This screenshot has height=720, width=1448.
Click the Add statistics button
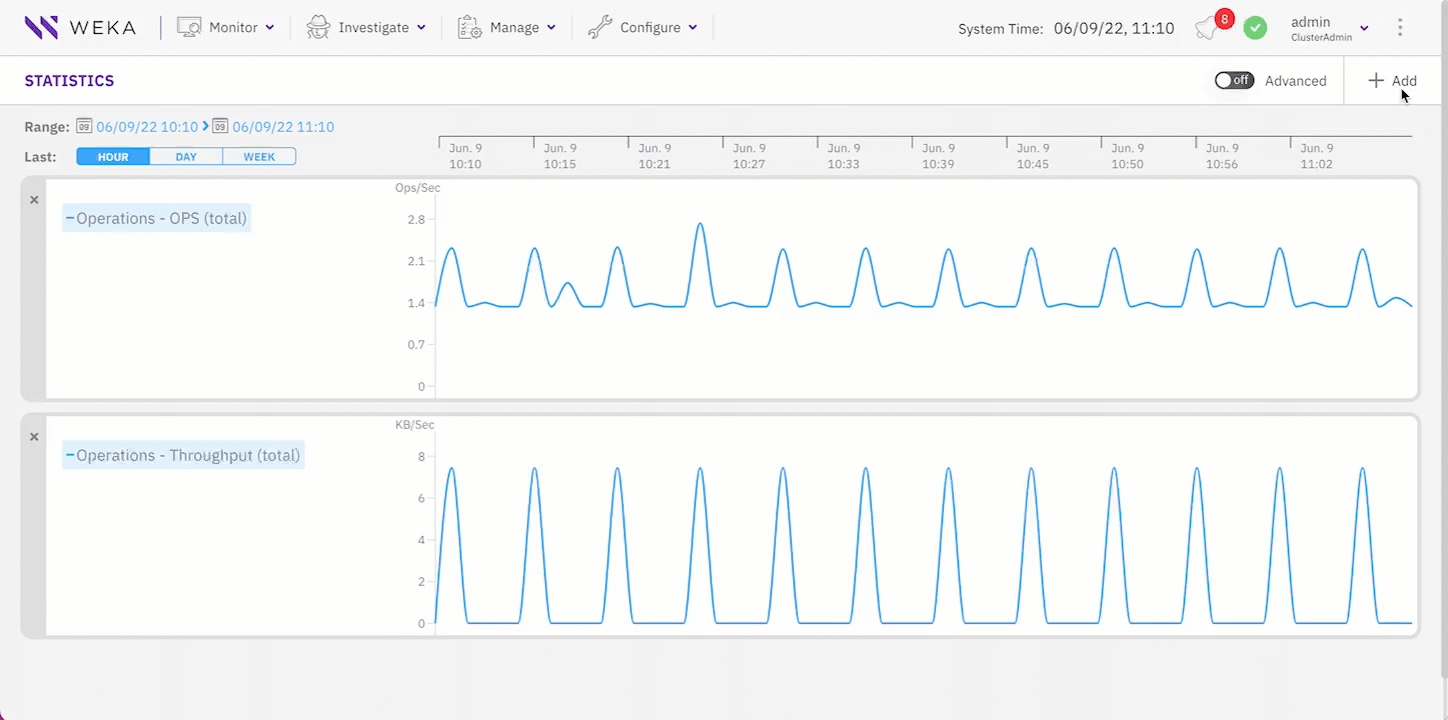tap(1392, 81)
